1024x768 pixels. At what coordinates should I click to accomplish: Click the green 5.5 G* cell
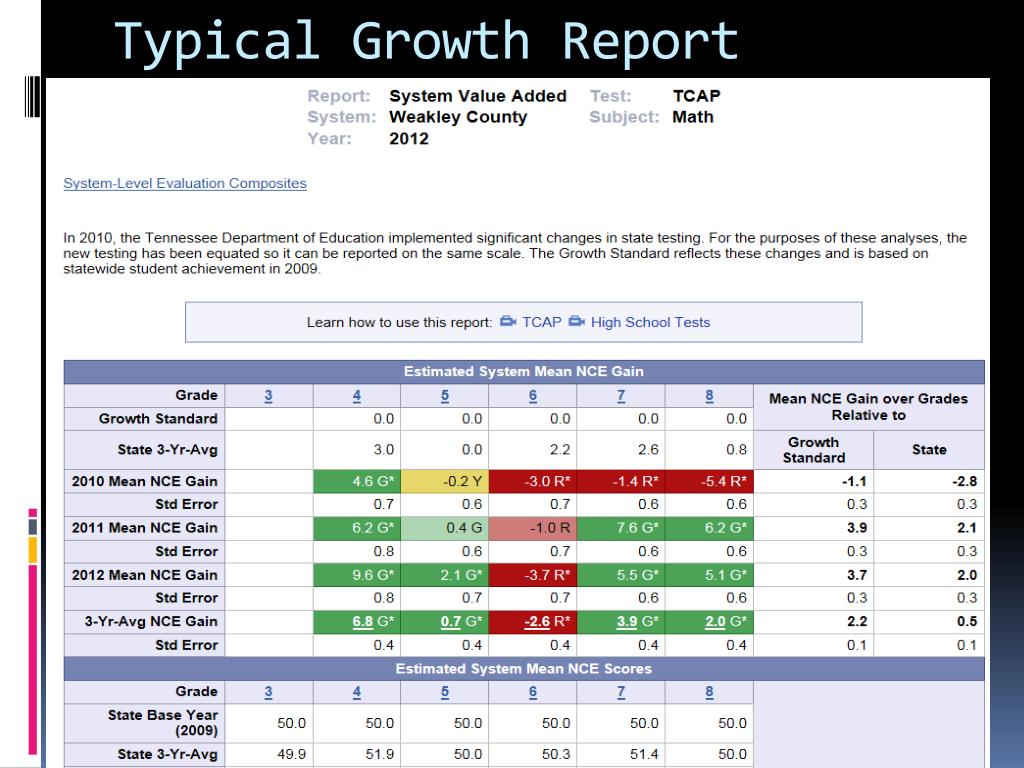621,575
